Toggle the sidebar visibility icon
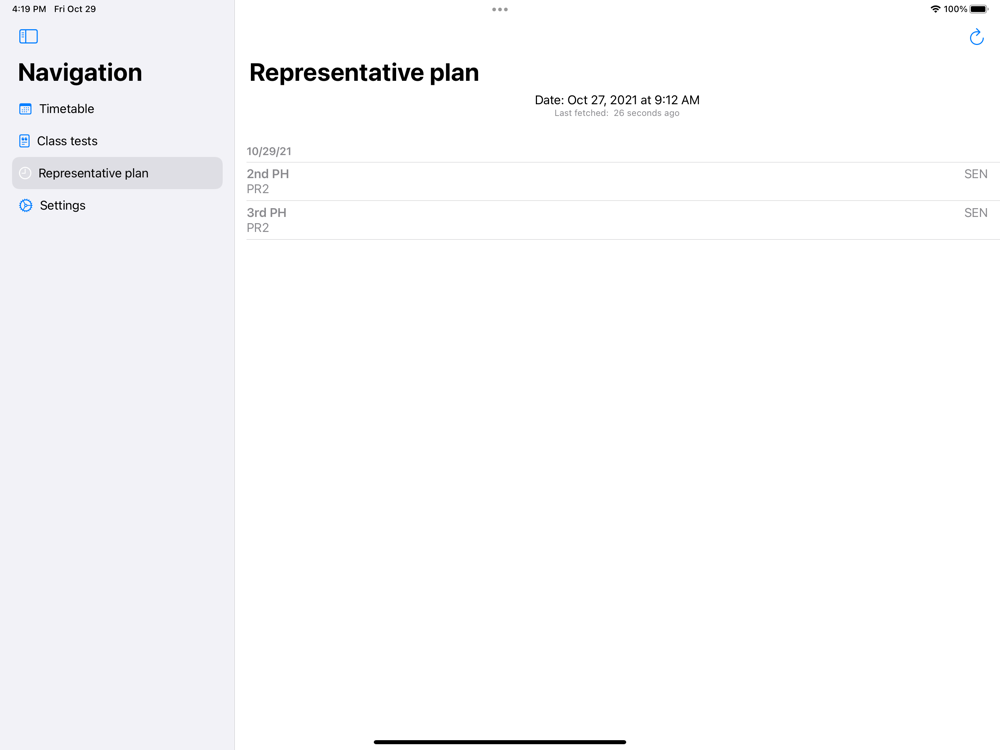This screenshot has width=1000, height=750. pyautogui.click(x=28, y=37)
